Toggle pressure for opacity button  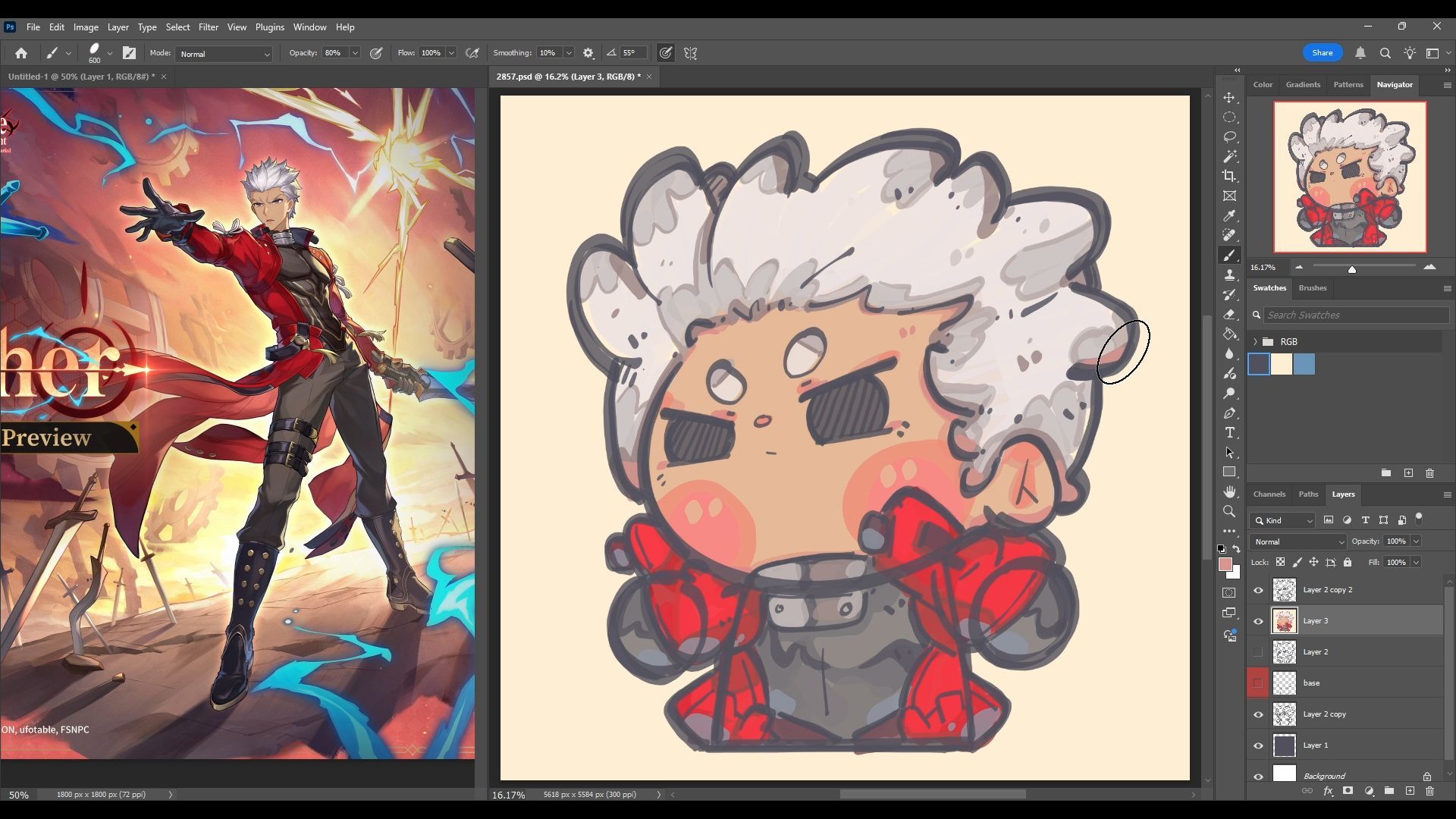click(375, 53)
